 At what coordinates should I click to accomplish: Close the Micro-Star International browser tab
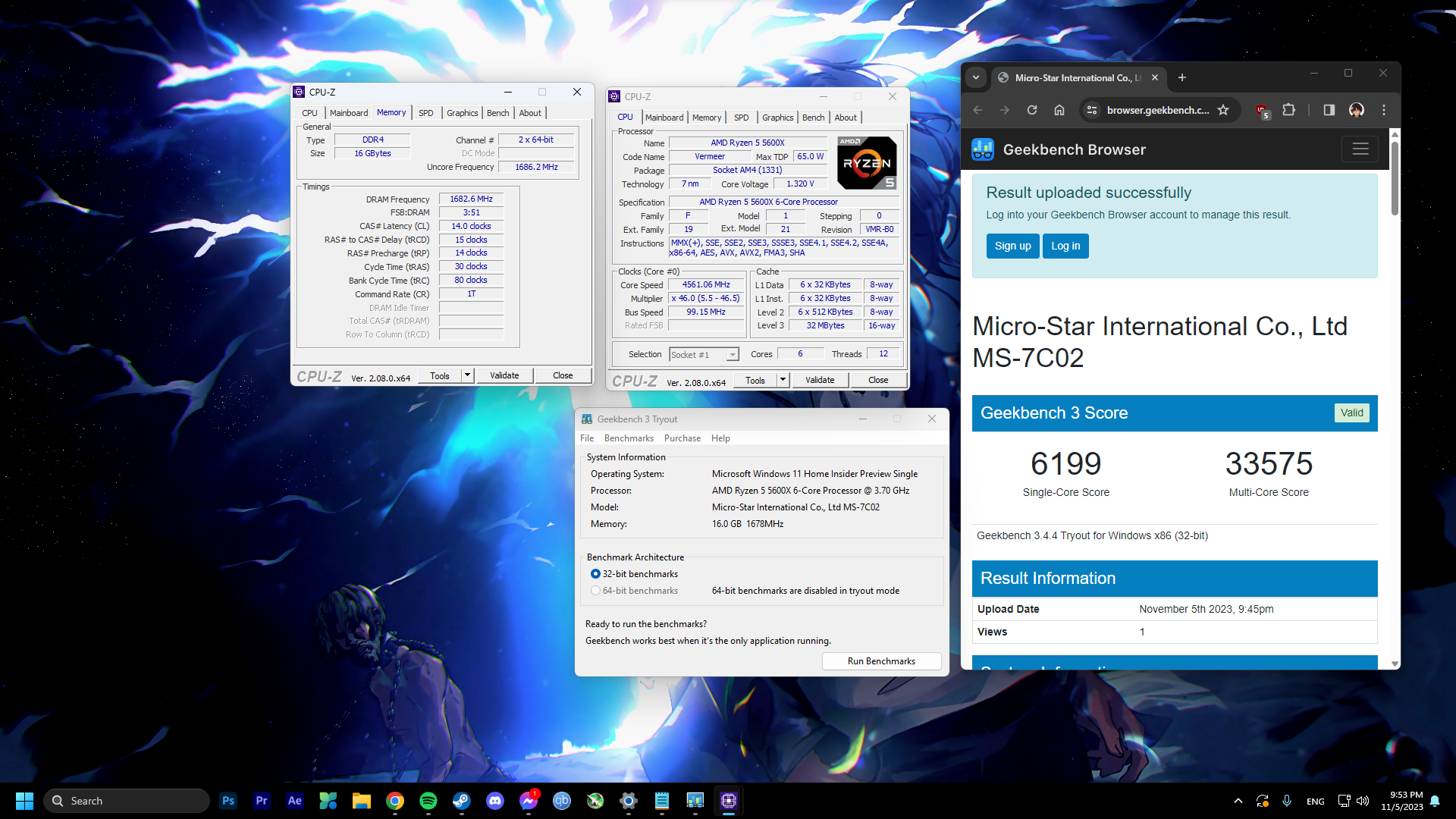(x=1155, y=77)
